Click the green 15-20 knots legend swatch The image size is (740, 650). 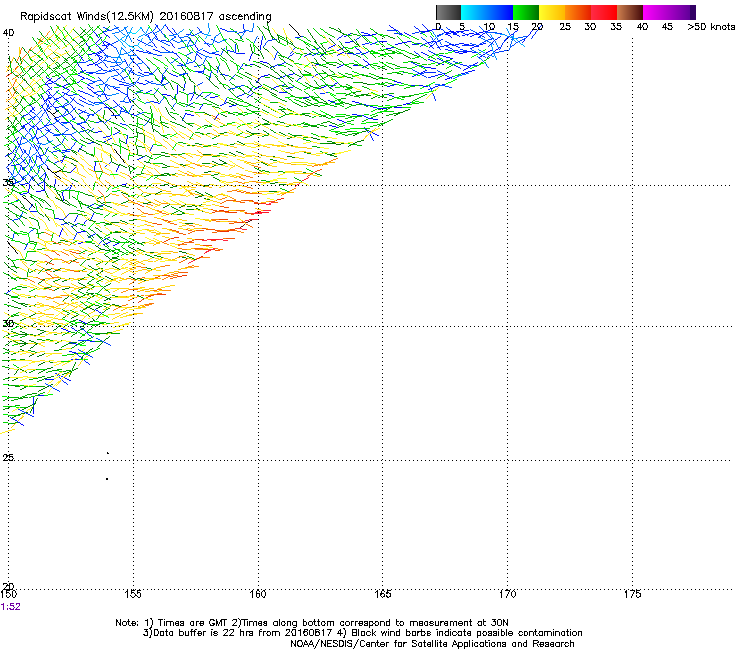pyautogui.click(x=526, y=12)
